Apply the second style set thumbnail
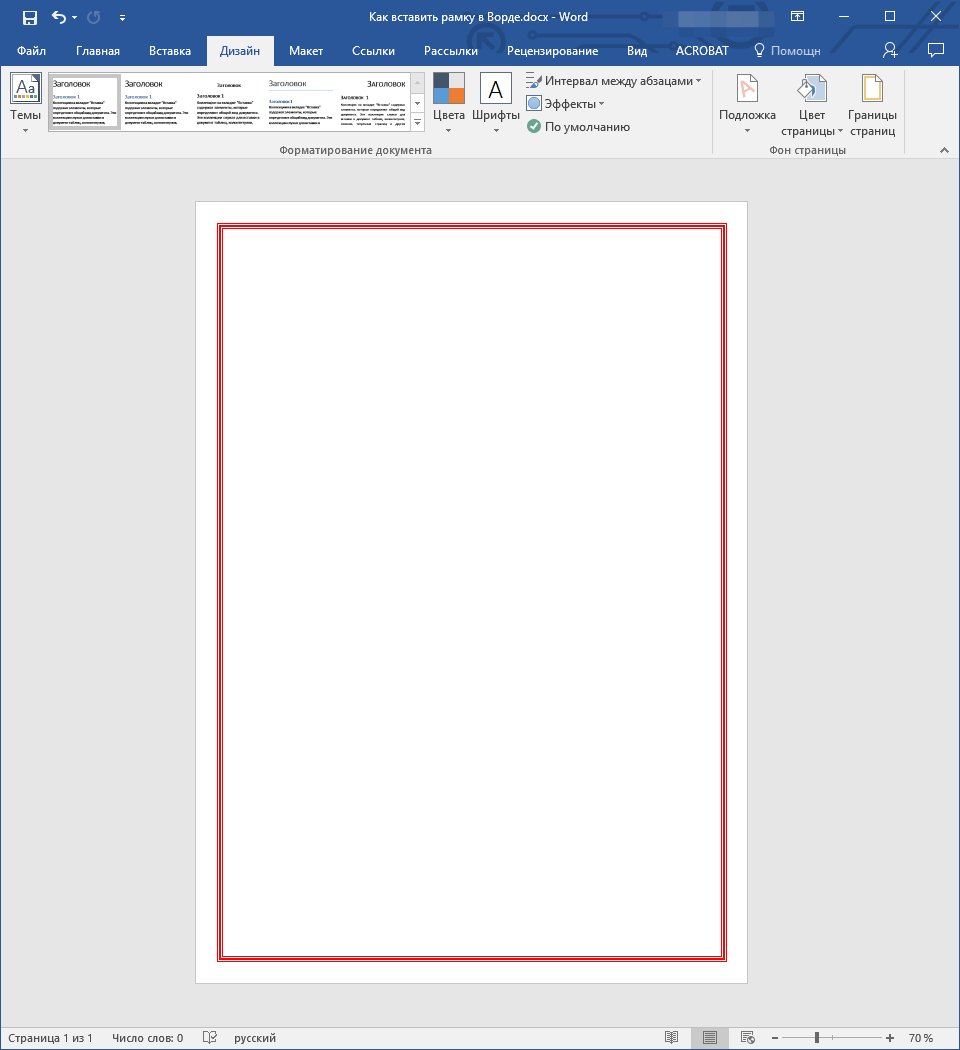Viewport: 960px width, 1050px height. tap(156, 102)
